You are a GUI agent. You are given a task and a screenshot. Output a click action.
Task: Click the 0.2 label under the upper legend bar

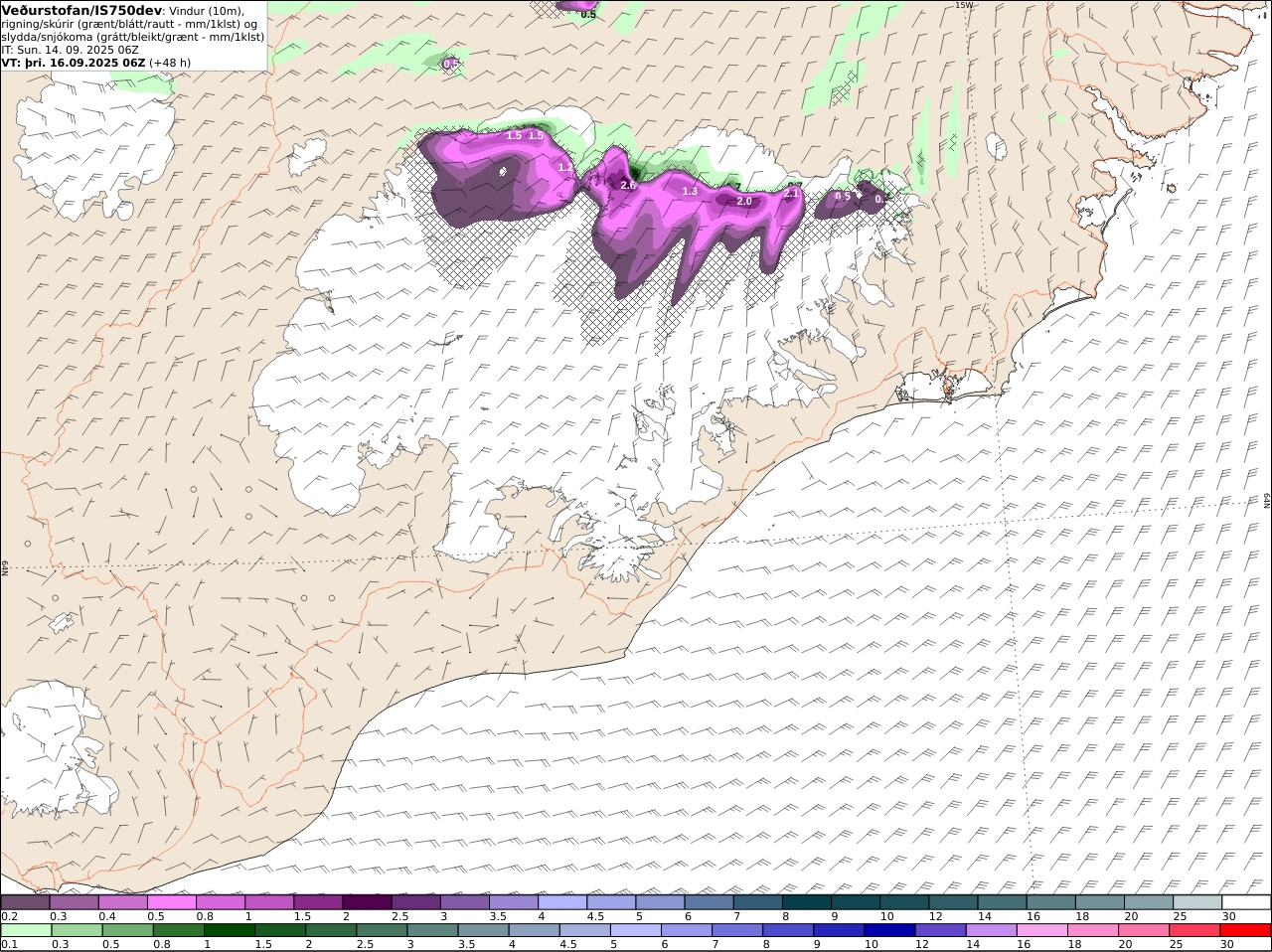pos(10,916)
